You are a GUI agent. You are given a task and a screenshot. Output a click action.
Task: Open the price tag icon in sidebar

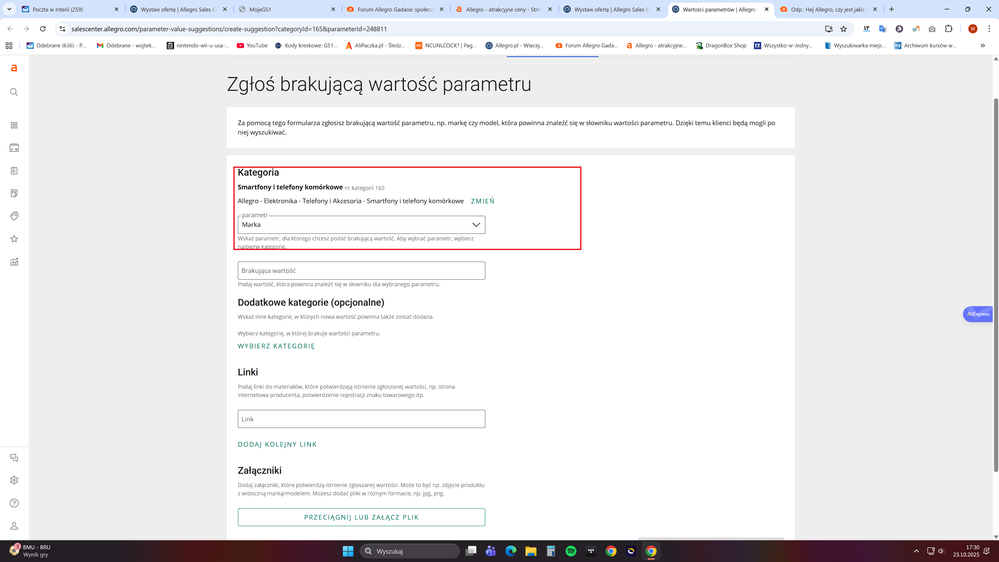tap(14, 216)
